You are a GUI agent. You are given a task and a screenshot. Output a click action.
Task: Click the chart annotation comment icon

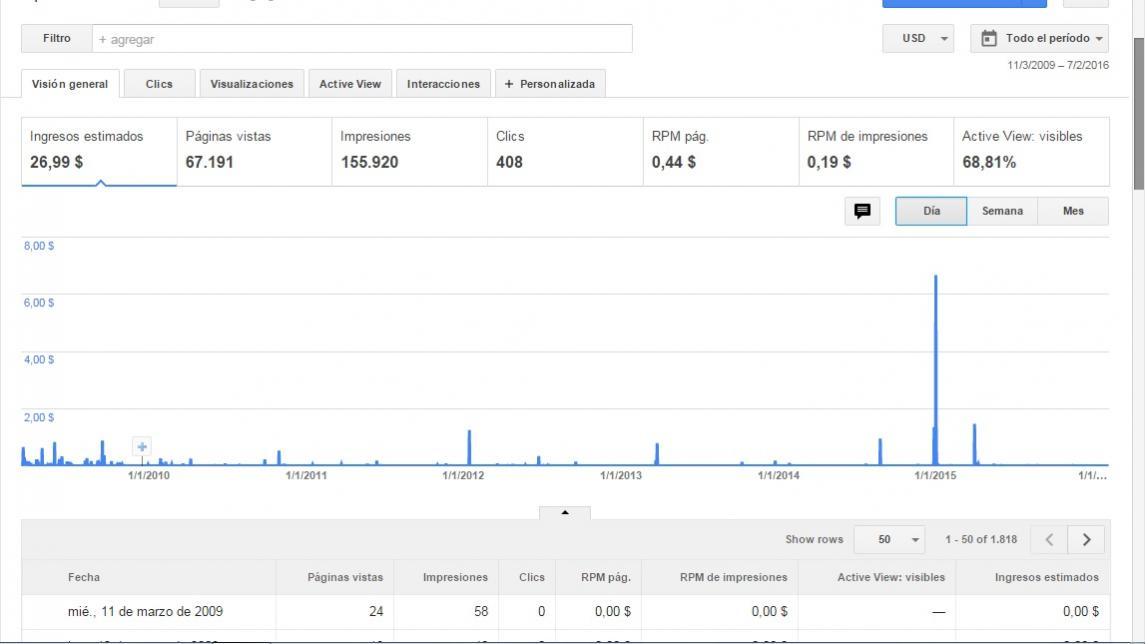(861, 211)
